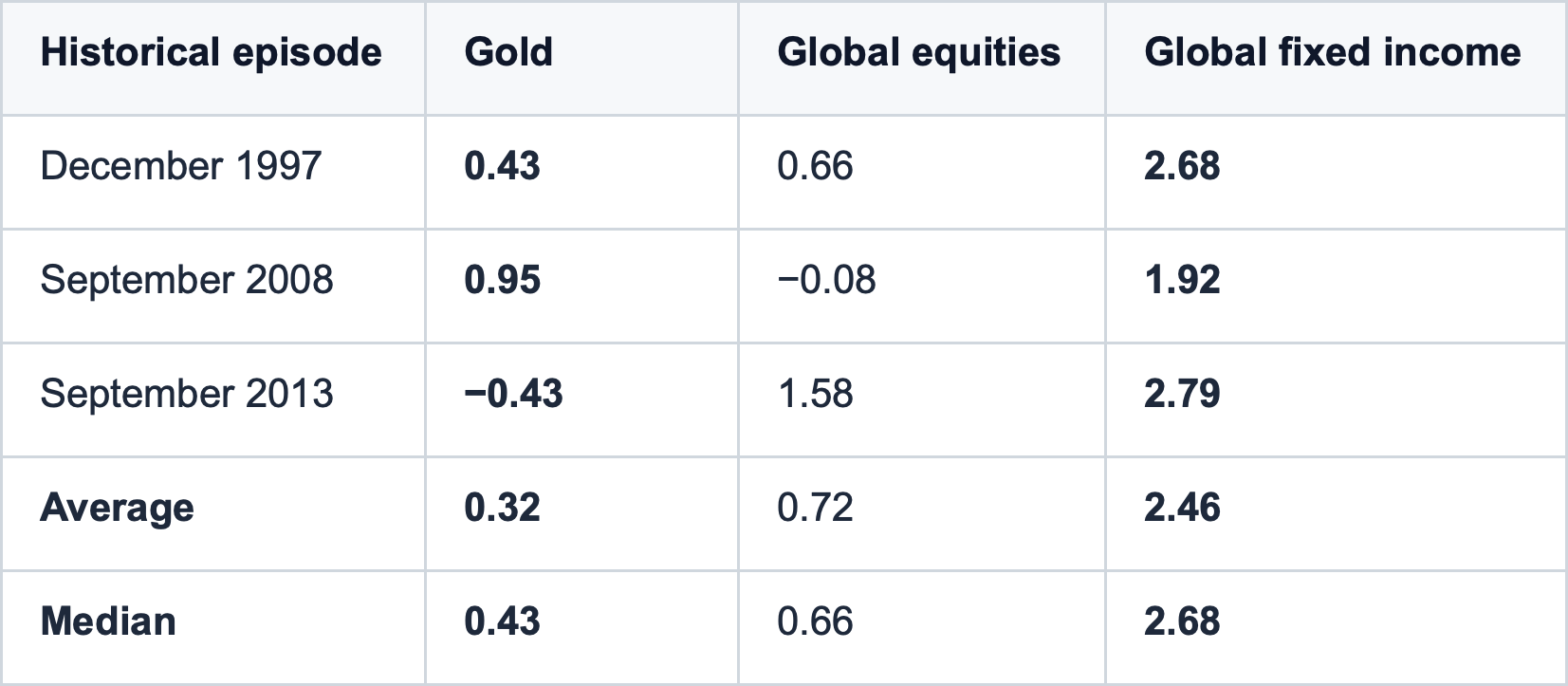
Task: Click the Average equities value 0.72
Action: 815,508
